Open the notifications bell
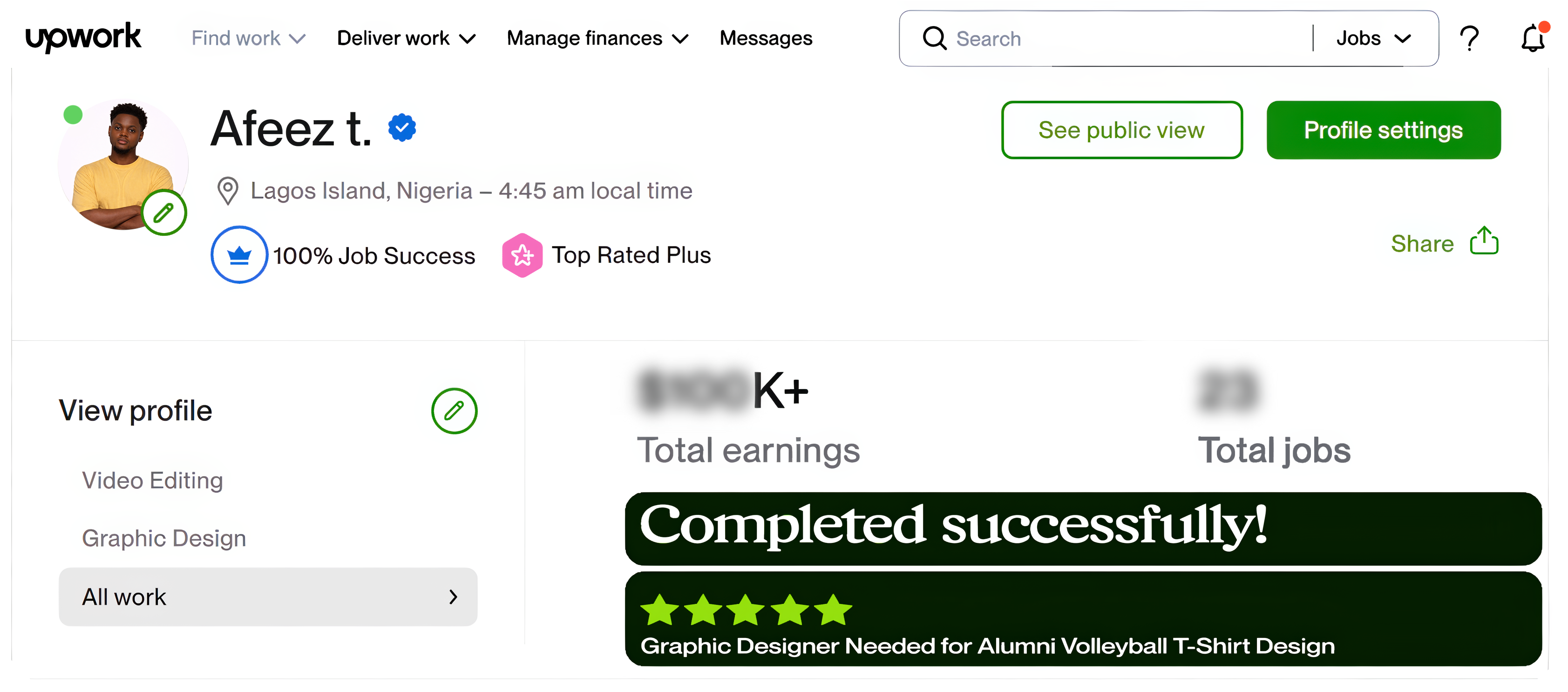This screenshot has height=692, width=1568. pyautogui.click(x=1533, y=38)
